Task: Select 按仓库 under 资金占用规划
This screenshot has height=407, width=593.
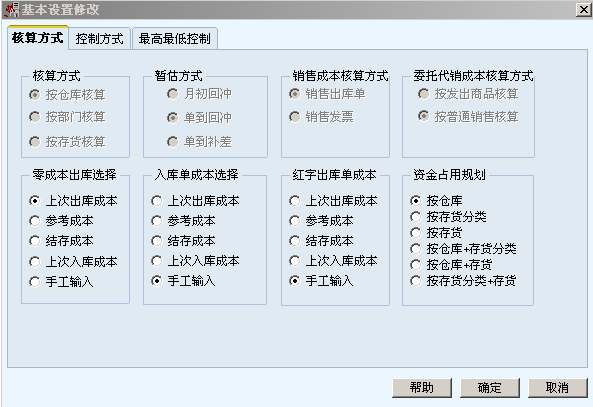Action: point(437,200)
